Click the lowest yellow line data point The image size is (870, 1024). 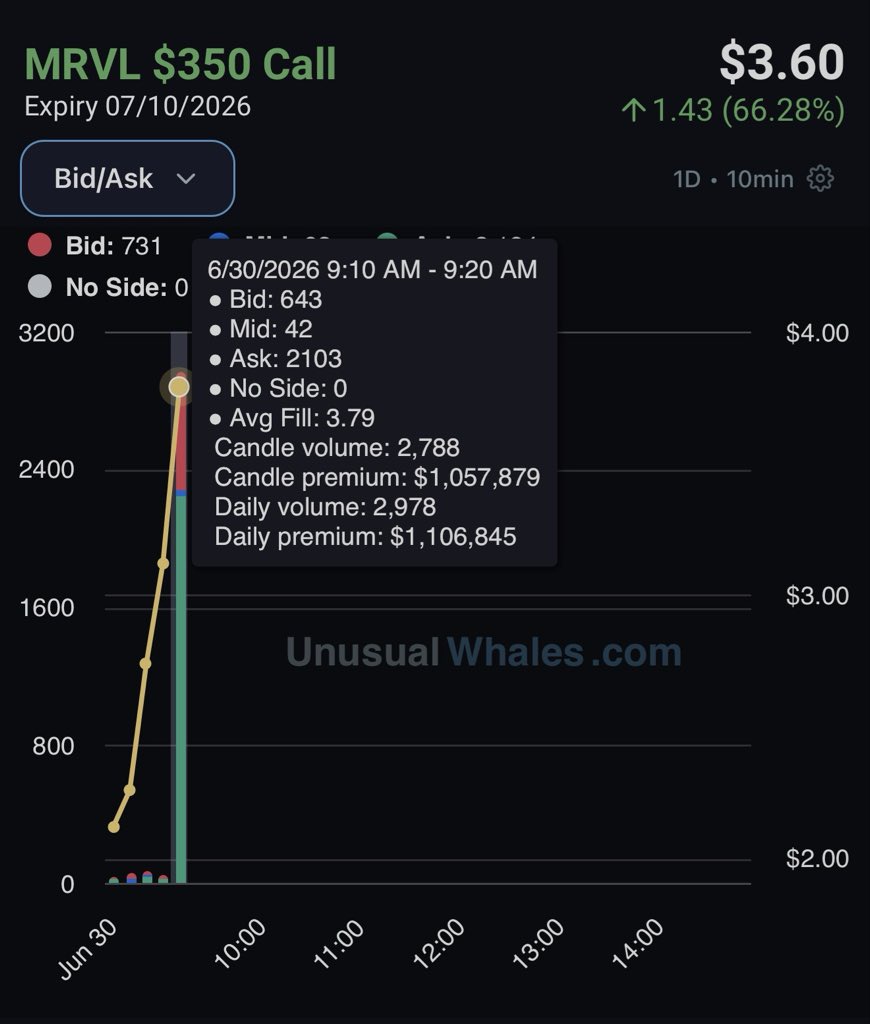coord(114,827)
